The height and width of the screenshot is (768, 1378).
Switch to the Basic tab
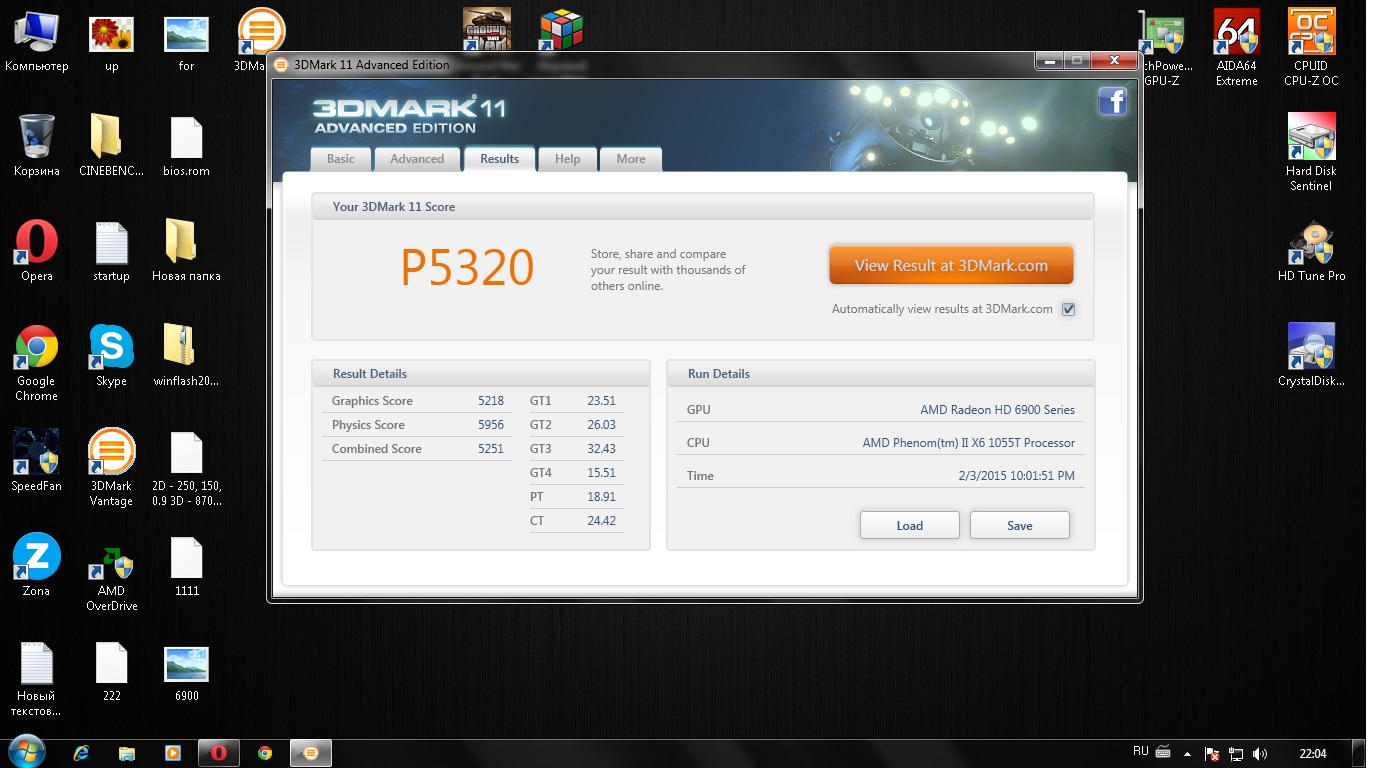[x=341, y=159]
